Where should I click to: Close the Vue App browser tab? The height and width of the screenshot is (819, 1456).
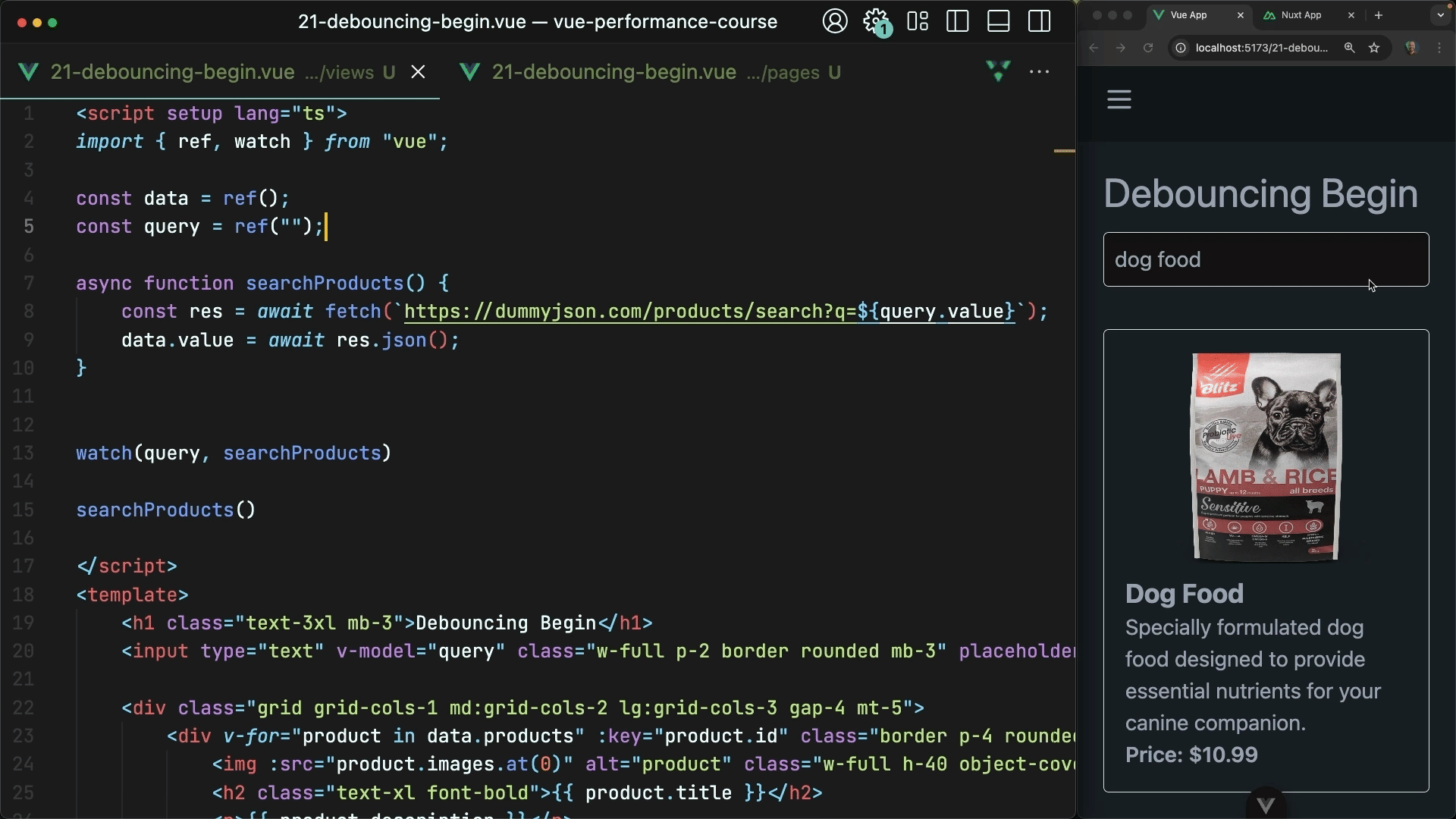tap(1241, 15)
